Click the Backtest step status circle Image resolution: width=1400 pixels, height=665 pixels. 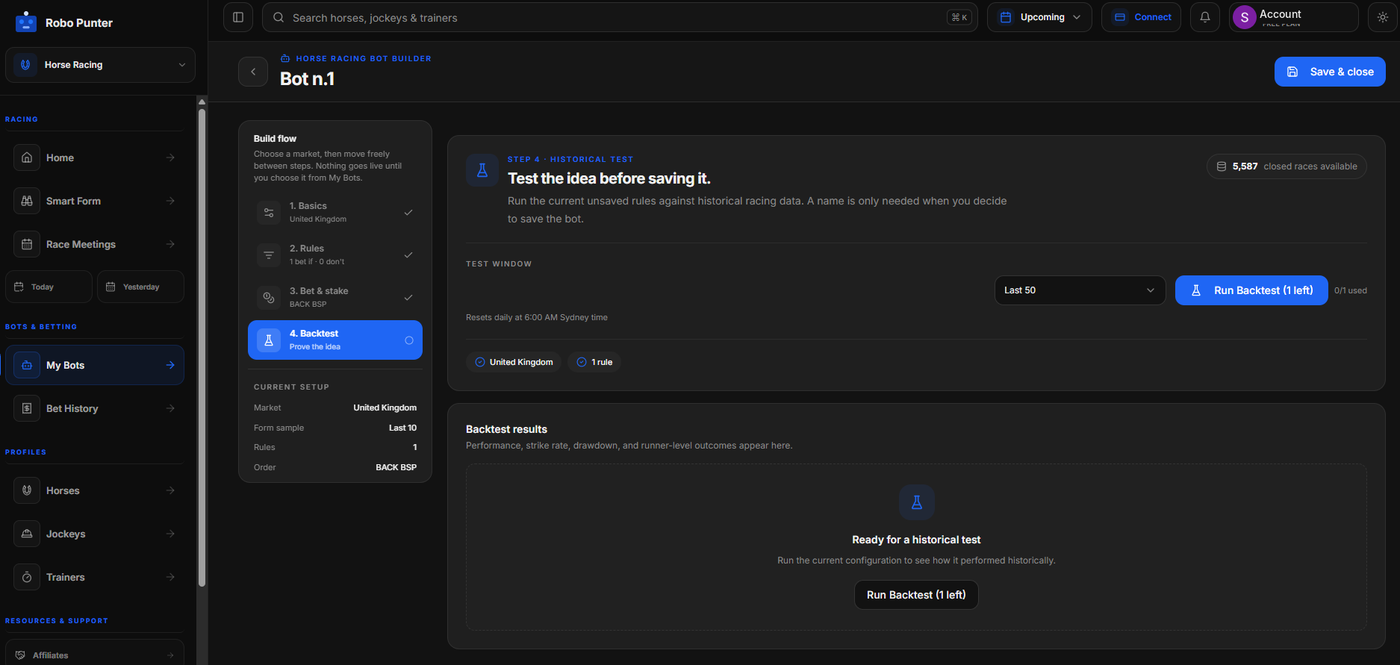(x=409, y=340)
